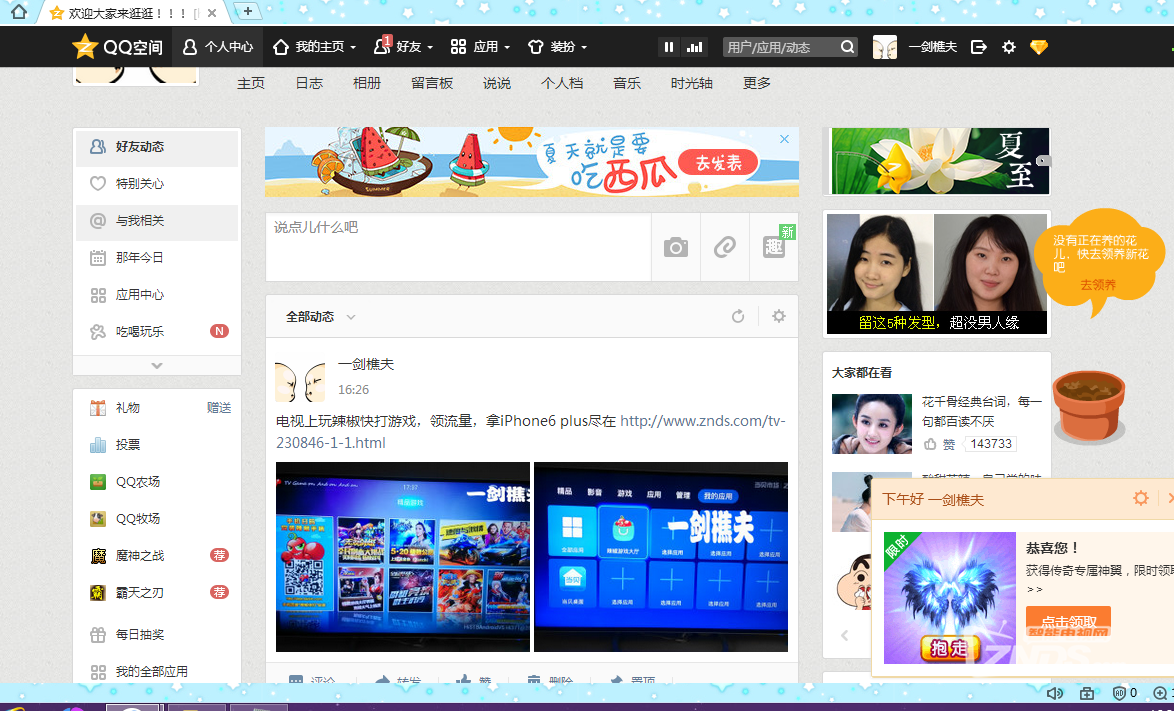Screen dimensions: 1174x711
Task: Open 应用中心 in sidebar
Action: coord(156,295)
